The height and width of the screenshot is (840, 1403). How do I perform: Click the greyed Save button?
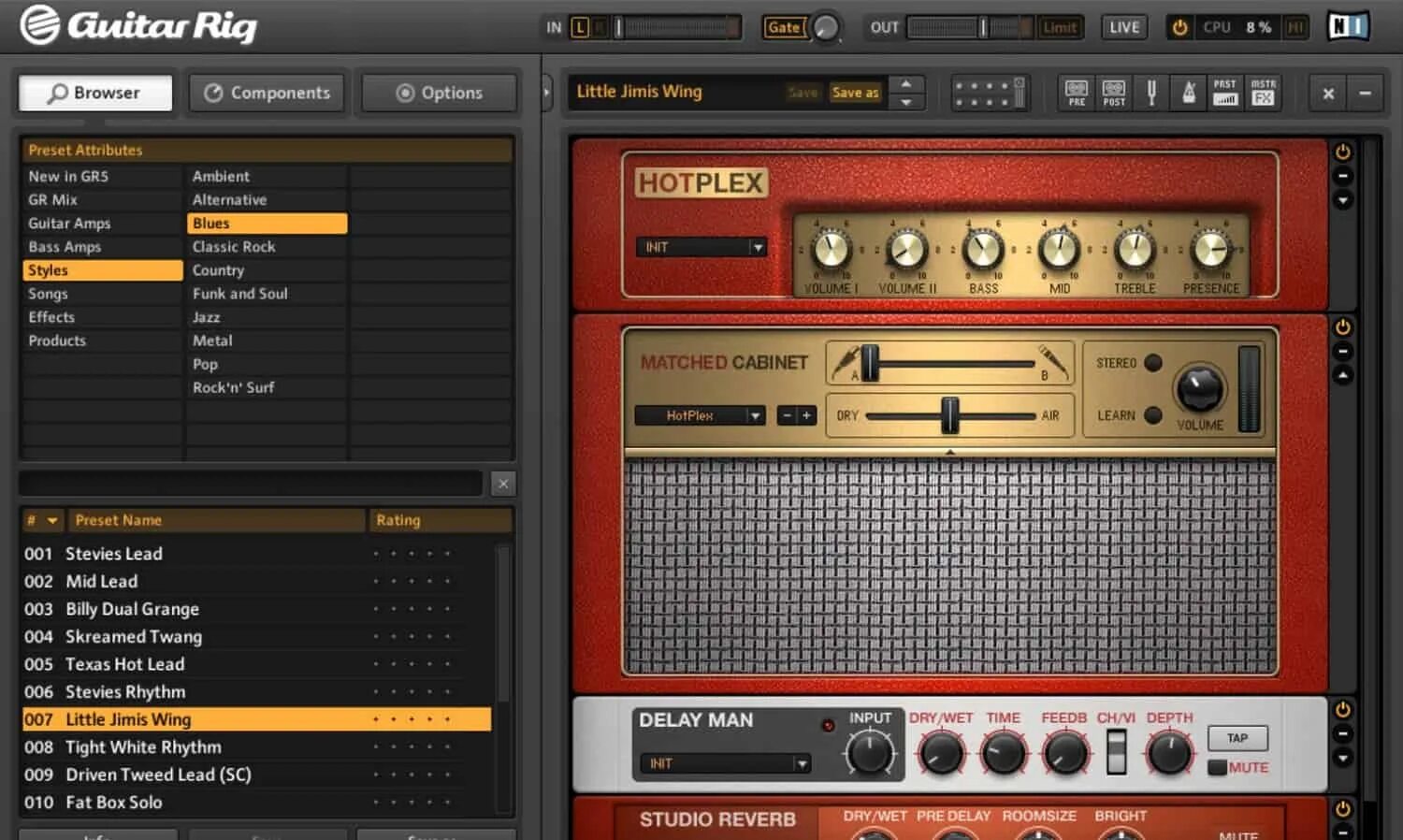(803, 93)
